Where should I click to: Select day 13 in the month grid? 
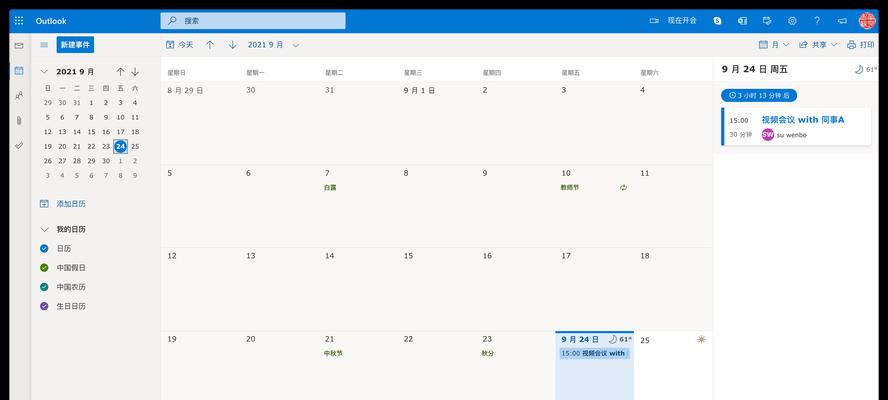(x=279, y=290)
